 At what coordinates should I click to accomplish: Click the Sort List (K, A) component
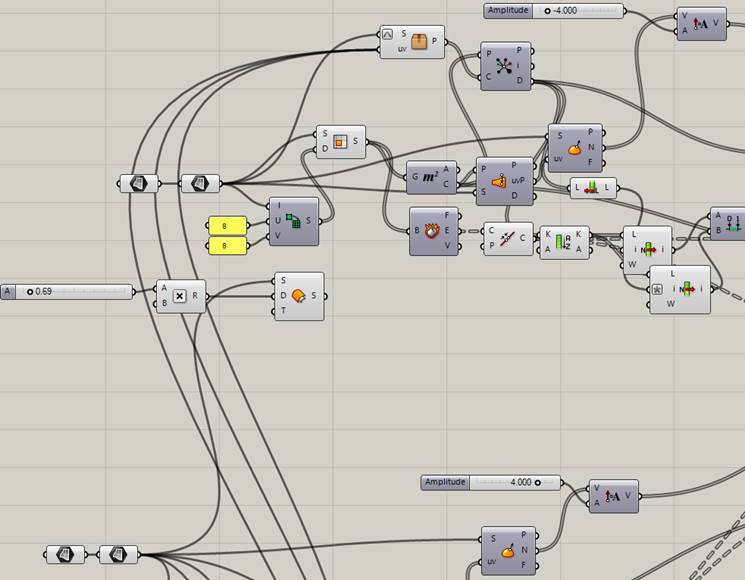coord(563,241)
